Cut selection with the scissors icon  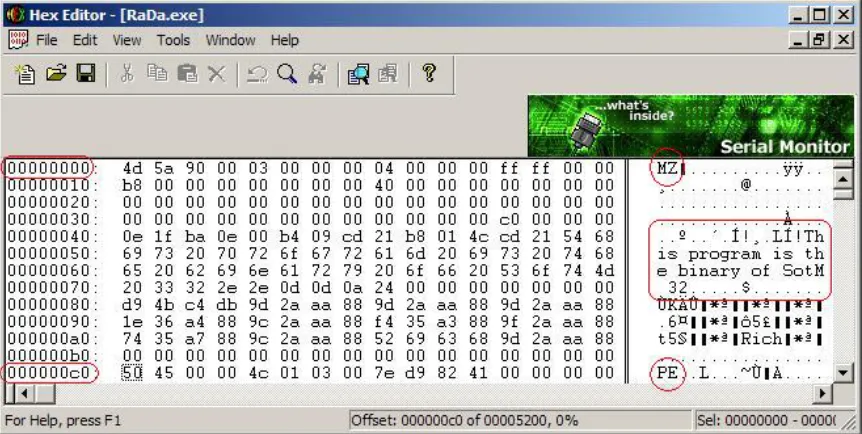[x=127, y=73]
